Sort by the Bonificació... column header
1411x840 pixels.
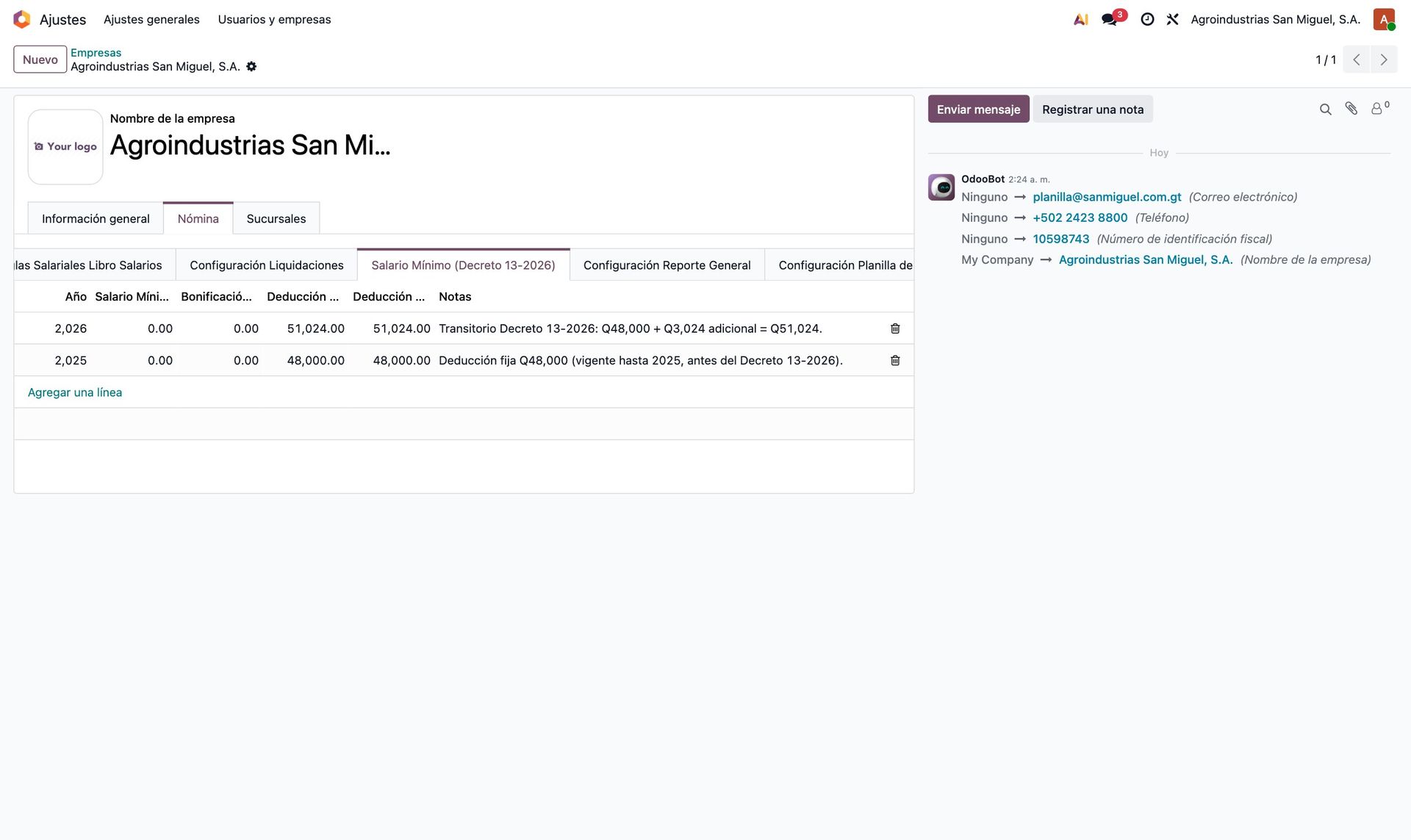click(217, 297)
